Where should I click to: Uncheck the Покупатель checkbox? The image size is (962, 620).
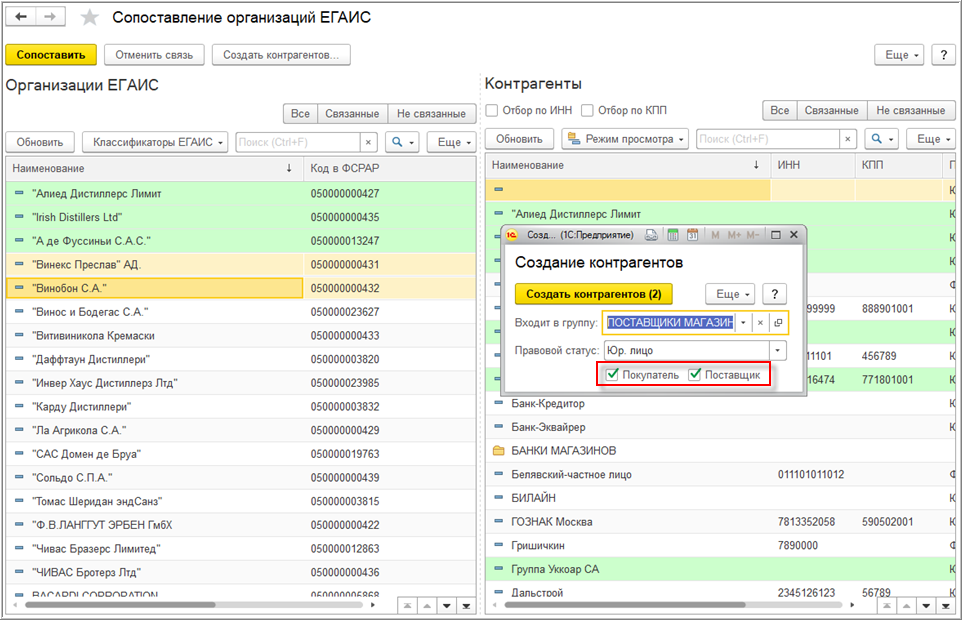tap(612, 375)
